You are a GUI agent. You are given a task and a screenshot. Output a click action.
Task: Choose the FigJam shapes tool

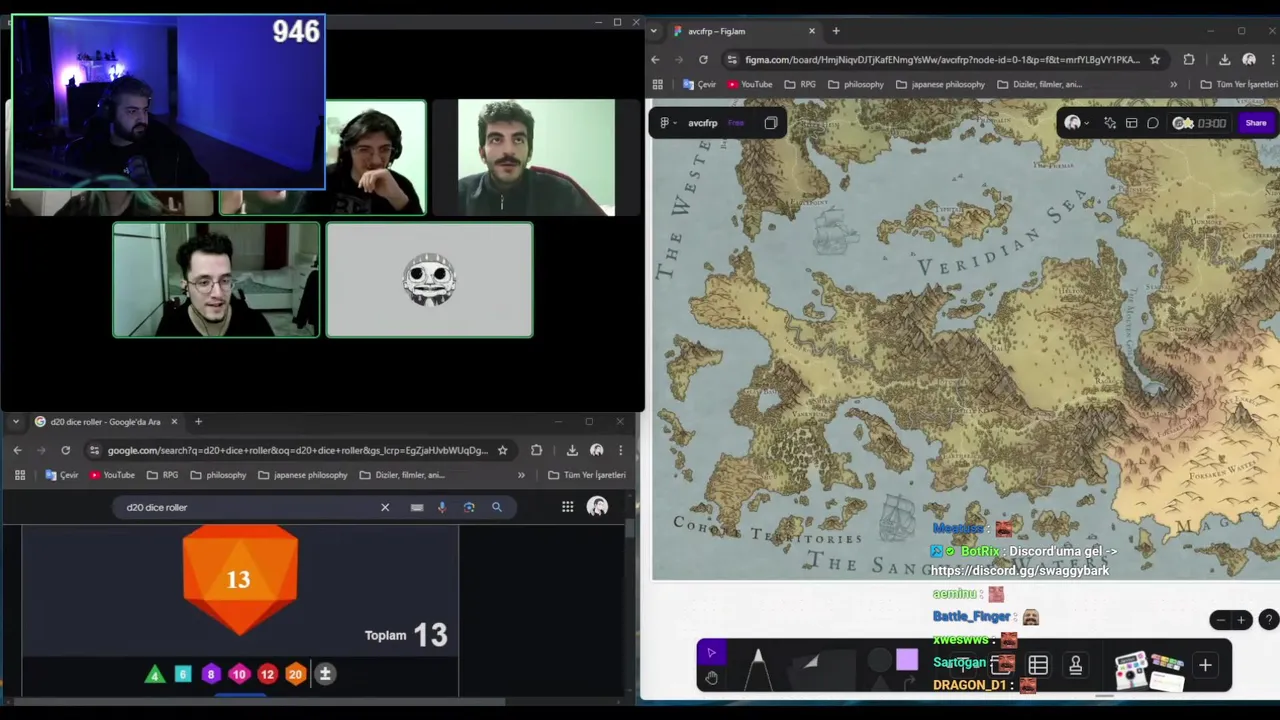coord(879,659)
